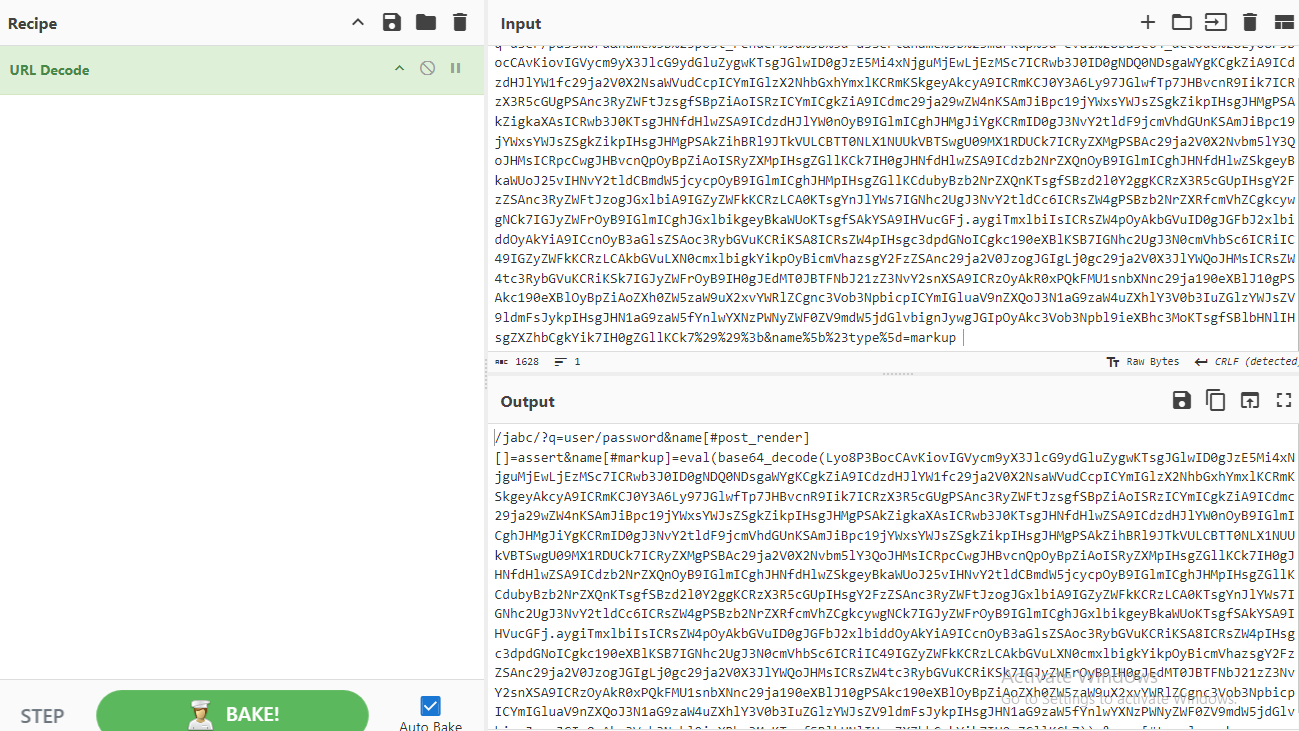
Task: Open a folder as input
Action: pyautogui.click(x=1182, y=23)
